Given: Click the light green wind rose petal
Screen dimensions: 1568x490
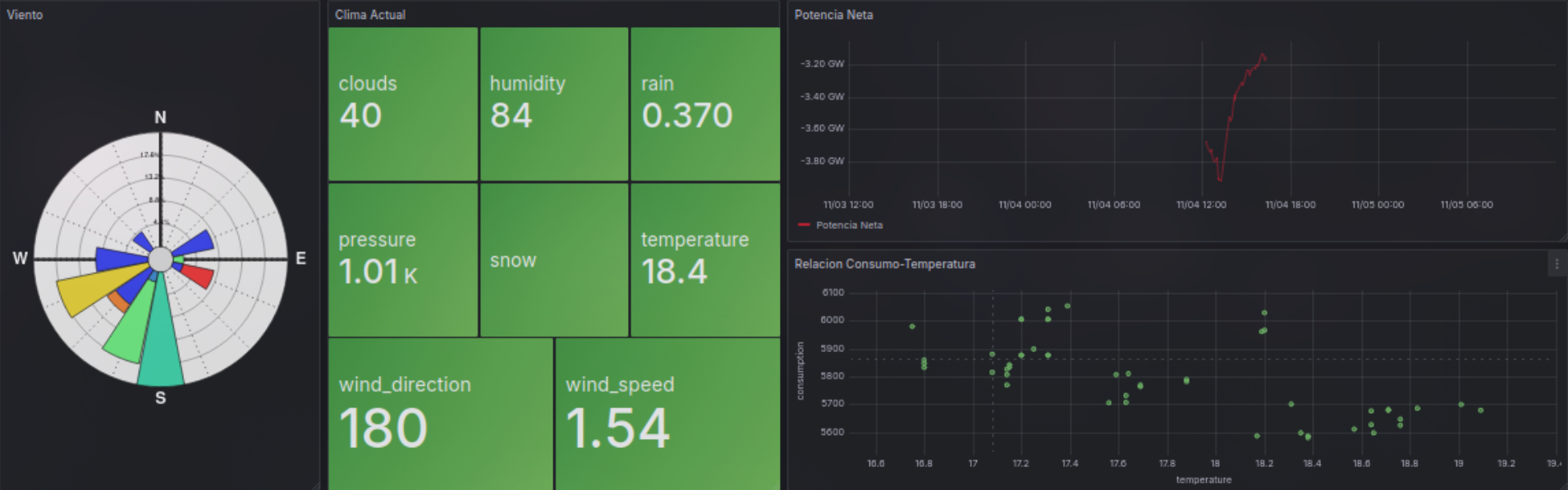Looking at the screenshot, I should [x=131, y=327].
